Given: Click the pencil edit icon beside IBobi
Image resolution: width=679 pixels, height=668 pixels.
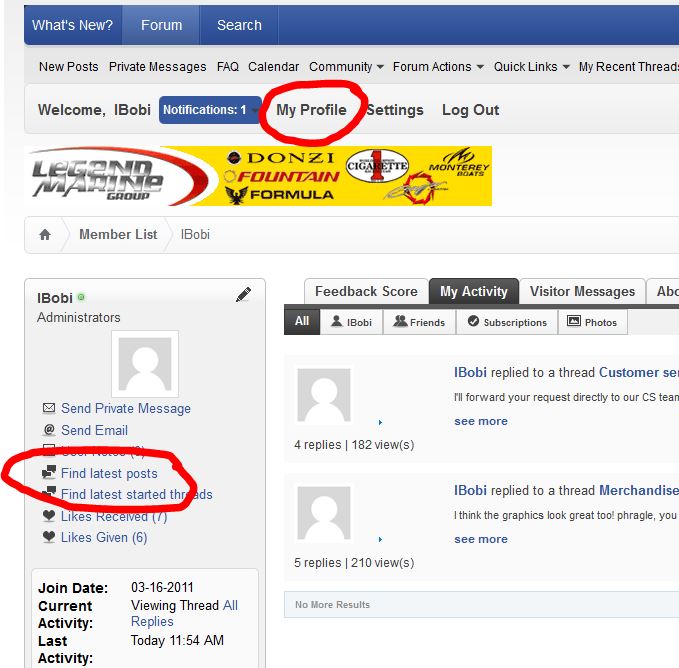Looking at the screenshot, I should 243,294.
